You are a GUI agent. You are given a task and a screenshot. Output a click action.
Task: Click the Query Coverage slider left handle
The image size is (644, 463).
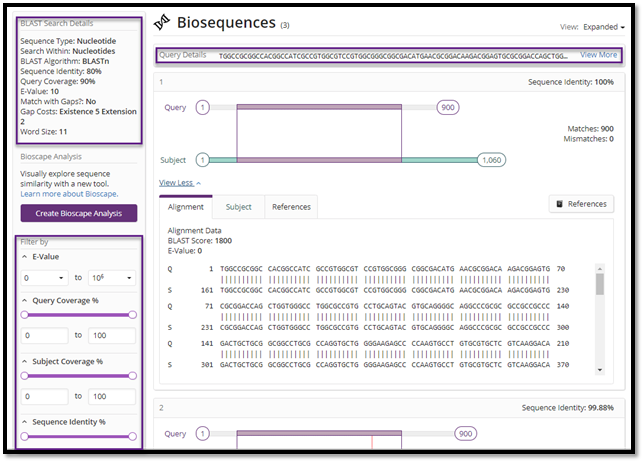[x=25, y=315]
